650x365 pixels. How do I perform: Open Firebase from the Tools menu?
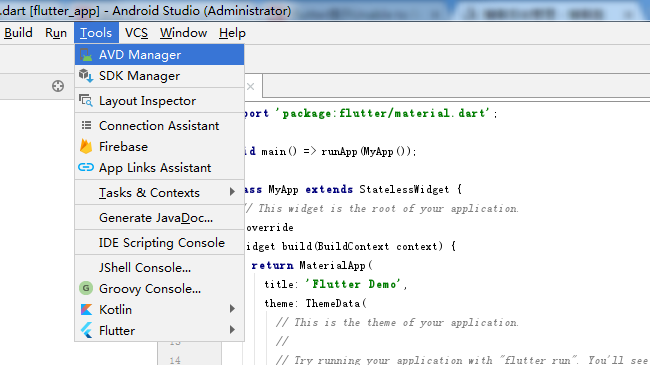[160, 146]
